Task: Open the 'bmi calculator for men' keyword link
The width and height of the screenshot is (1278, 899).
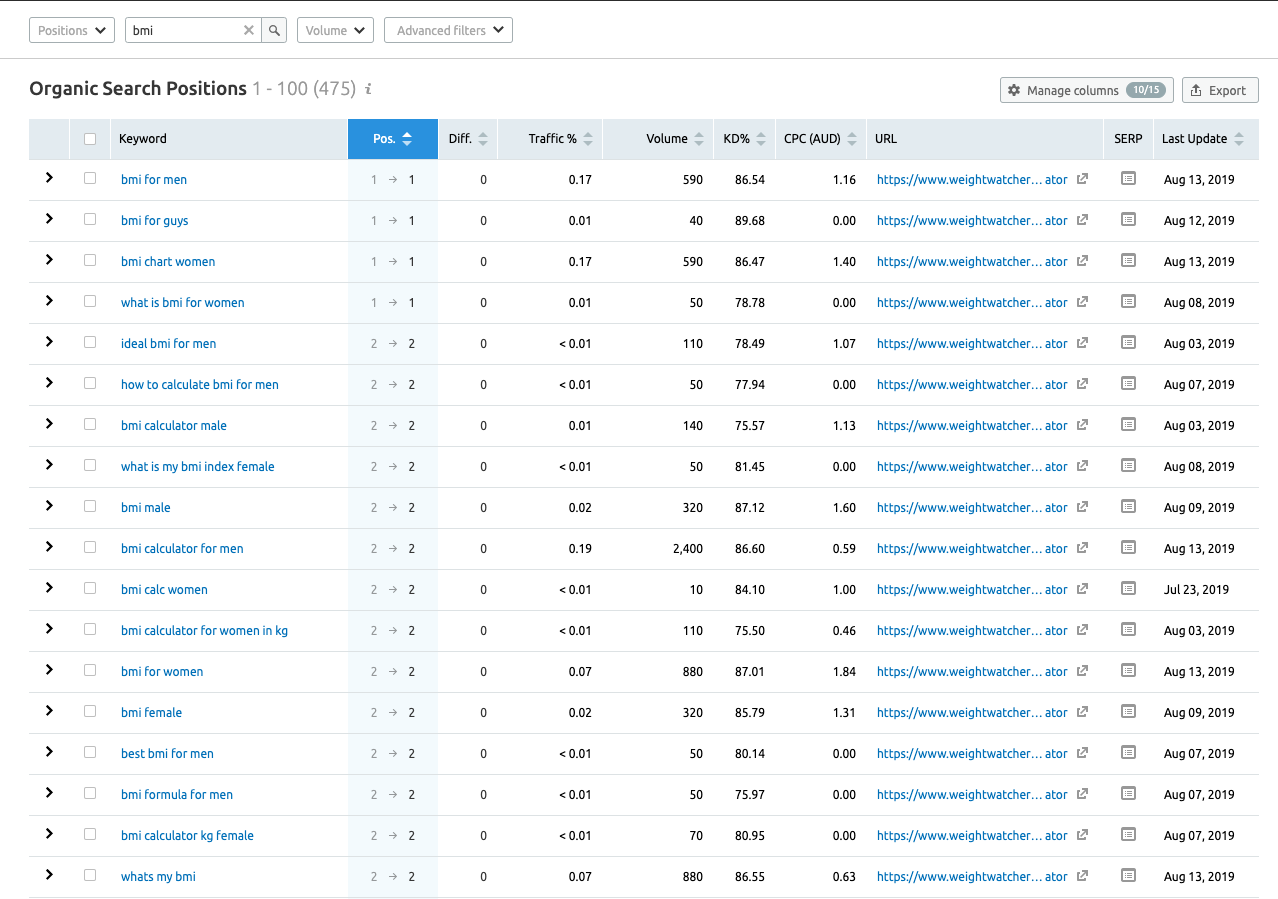Action: click(x=182, y=549)
